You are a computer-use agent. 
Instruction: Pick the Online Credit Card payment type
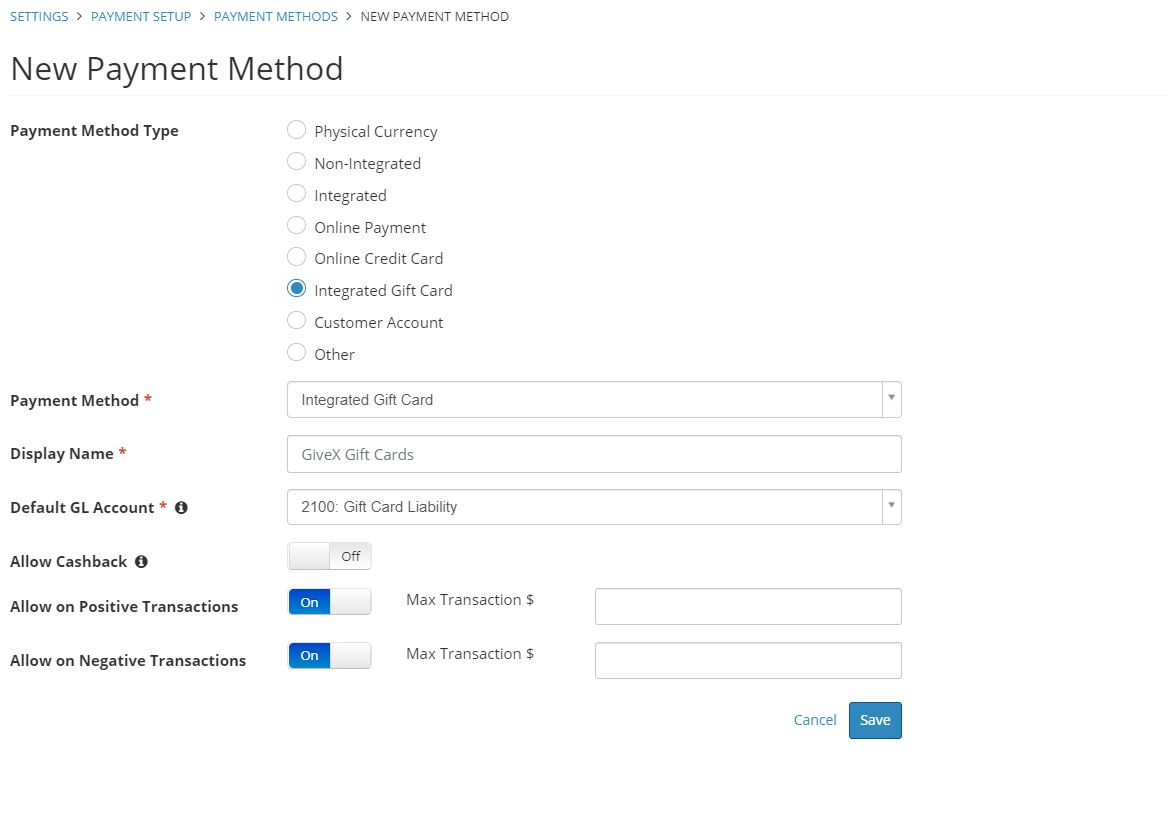[x=296, y=256]
